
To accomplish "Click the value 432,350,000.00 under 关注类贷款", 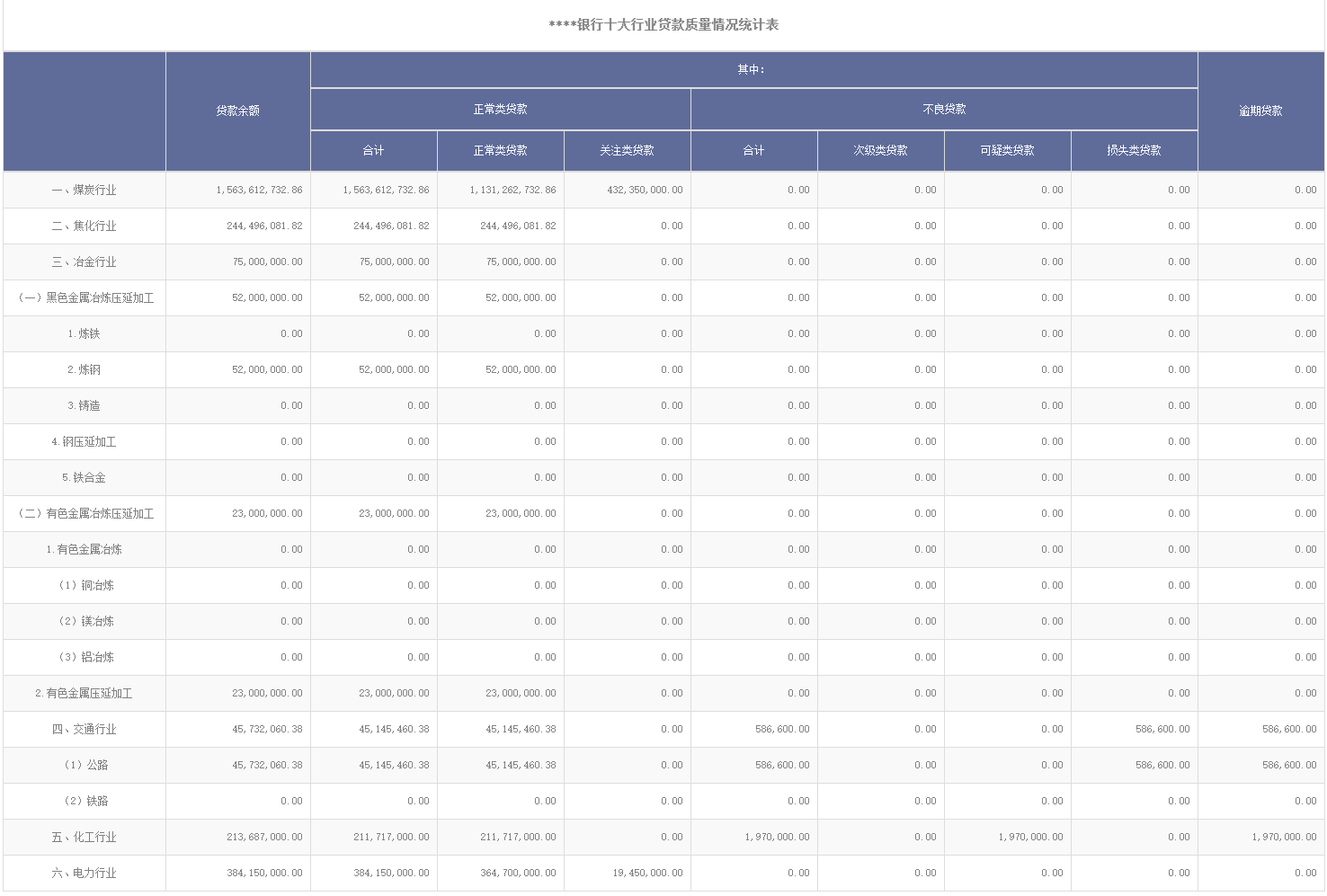I will click(645, 190).
